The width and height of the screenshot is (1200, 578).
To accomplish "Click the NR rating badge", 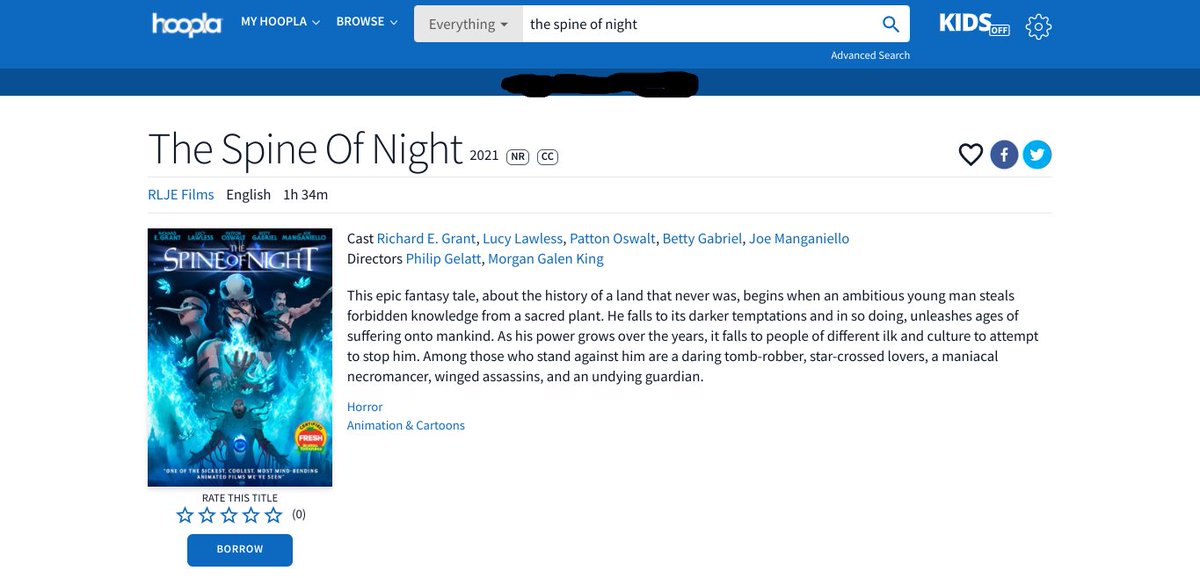I will click(x=517, y=157).
